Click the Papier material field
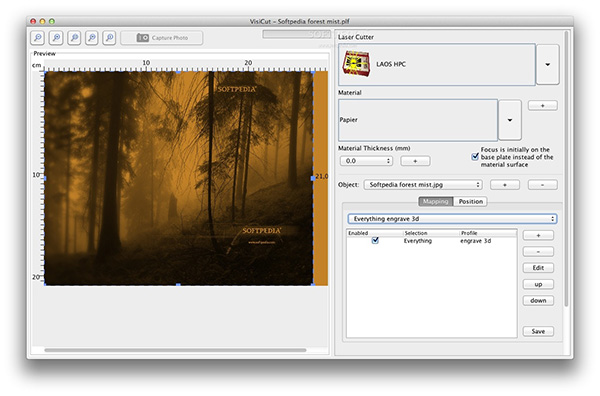 coord(418,120)
